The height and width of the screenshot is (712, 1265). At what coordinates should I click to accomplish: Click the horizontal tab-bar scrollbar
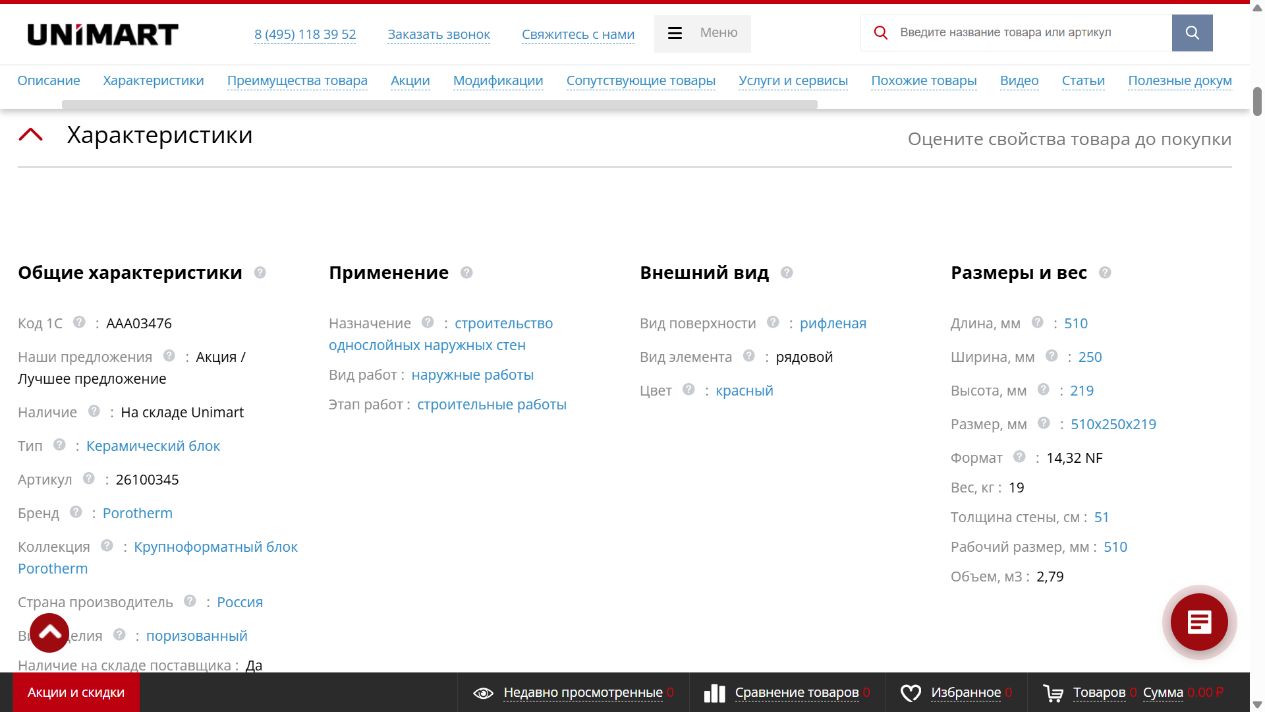(x=440, y=104)
